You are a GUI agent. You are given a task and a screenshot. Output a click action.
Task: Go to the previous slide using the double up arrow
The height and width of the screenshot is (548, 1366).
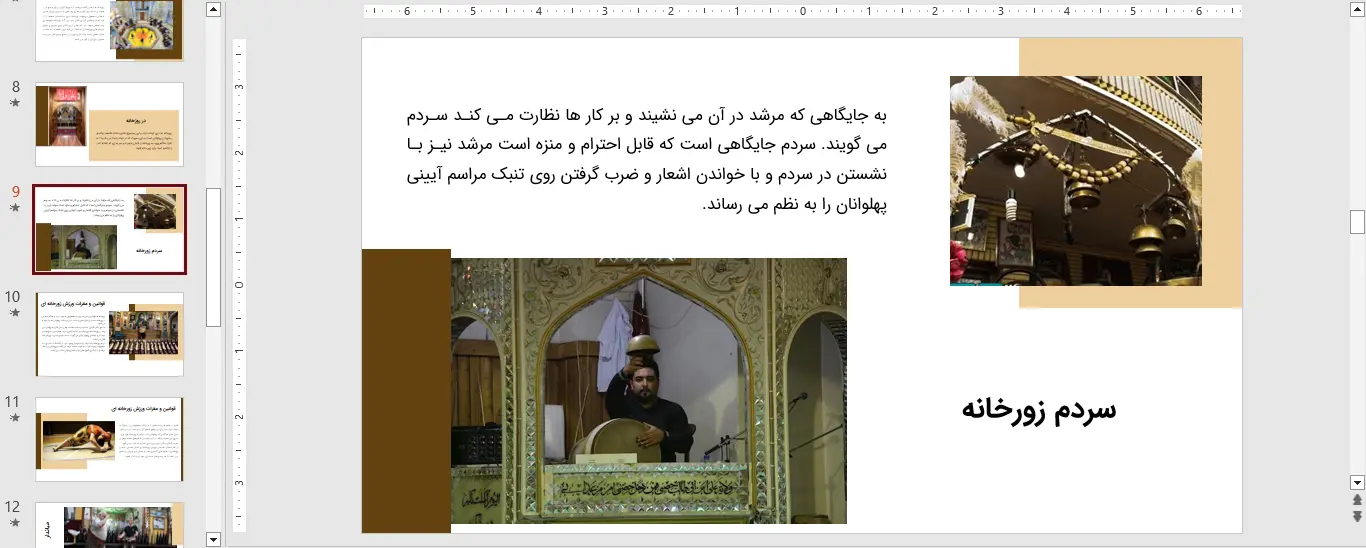[x=1357, y=499]
